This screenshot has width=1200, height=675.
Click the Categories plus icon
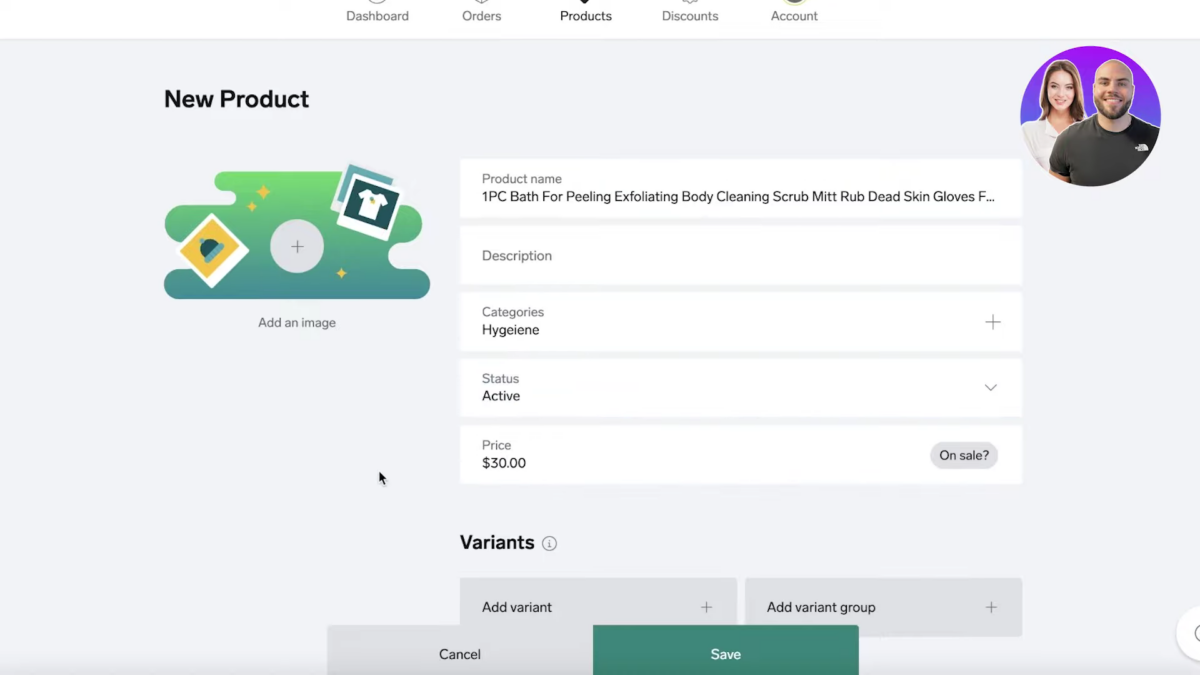click(992, 322)
